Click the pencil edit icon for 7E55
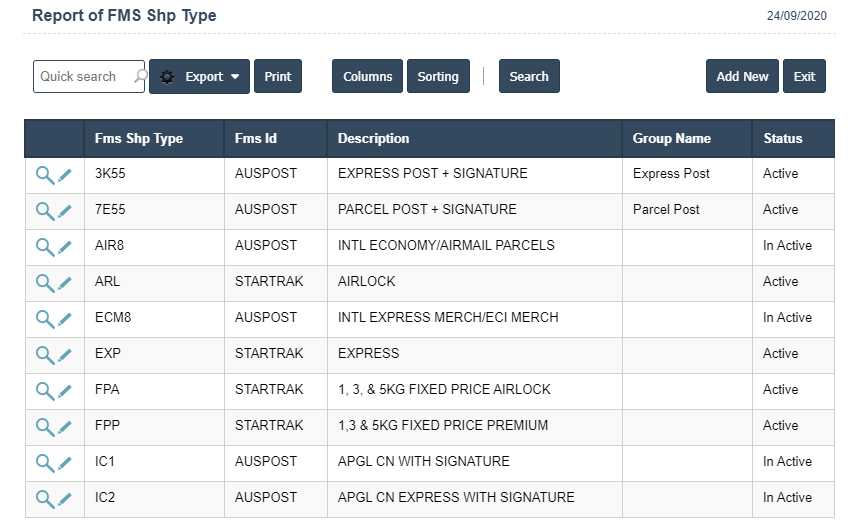 pyautogui.click(x=65, y=211)
